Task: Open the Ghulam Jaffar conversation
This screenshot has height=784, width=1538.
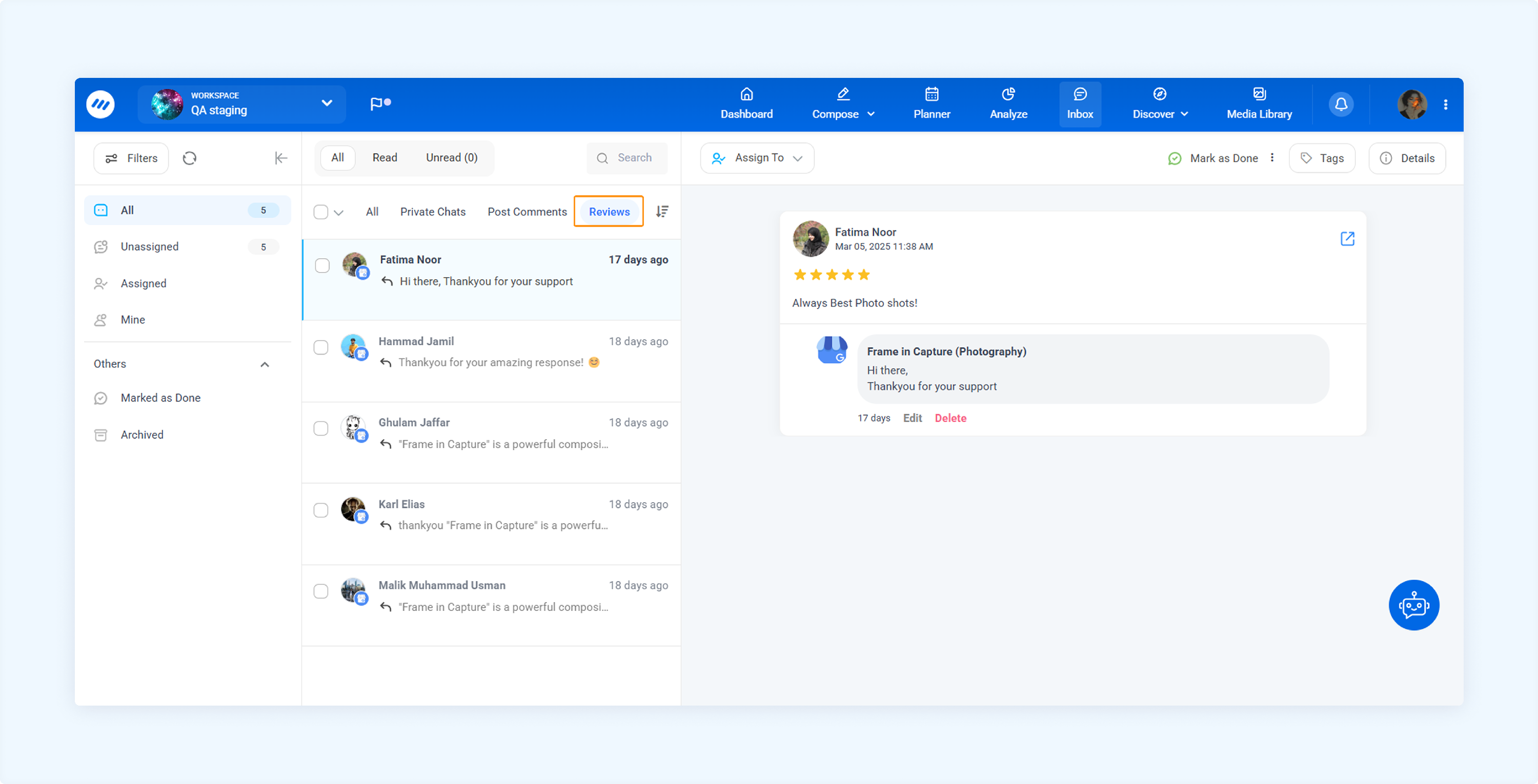Action: click(491, 443)
